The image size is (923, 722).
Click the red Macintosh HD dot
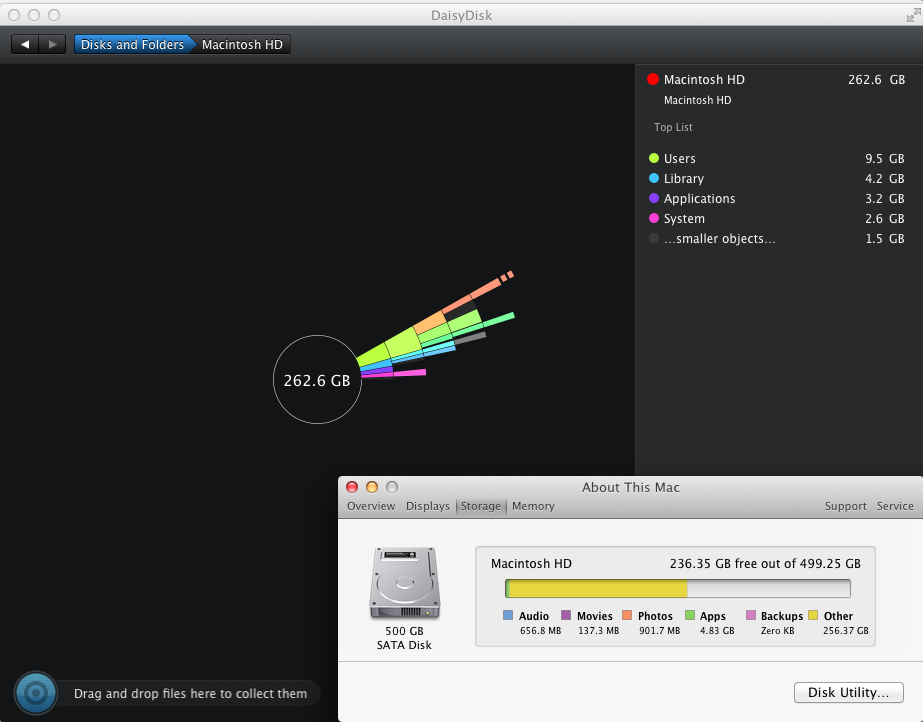coord(653,79)
